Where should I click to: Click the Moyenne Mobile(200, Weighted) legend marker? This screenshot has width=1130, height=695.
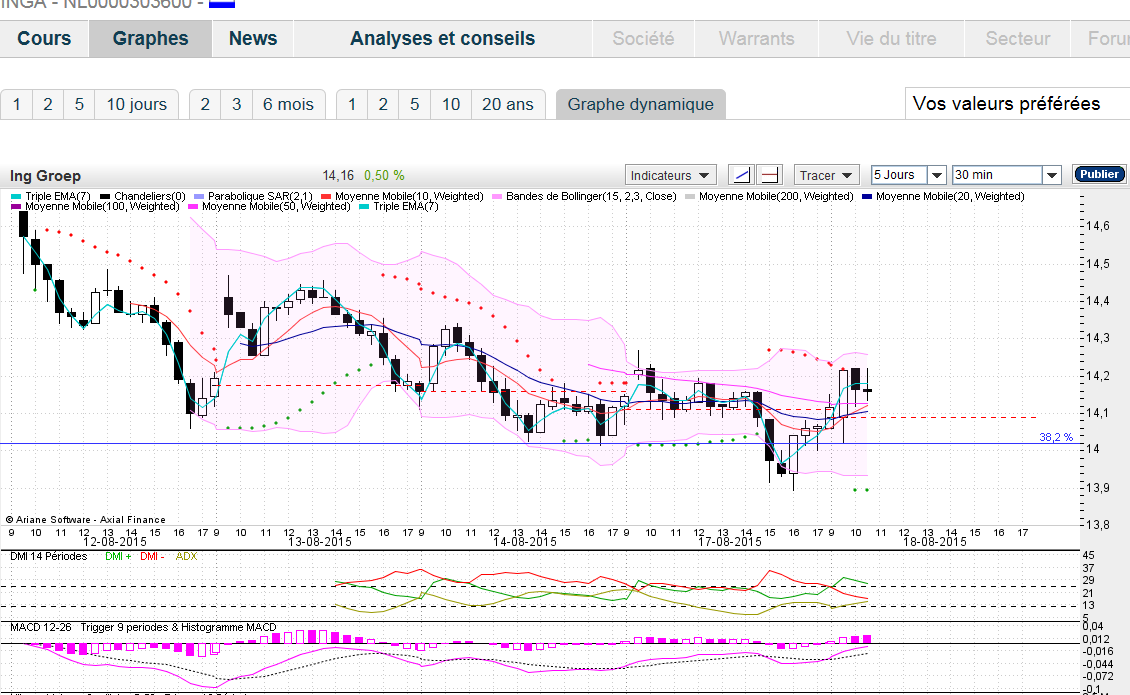[689, 196]
